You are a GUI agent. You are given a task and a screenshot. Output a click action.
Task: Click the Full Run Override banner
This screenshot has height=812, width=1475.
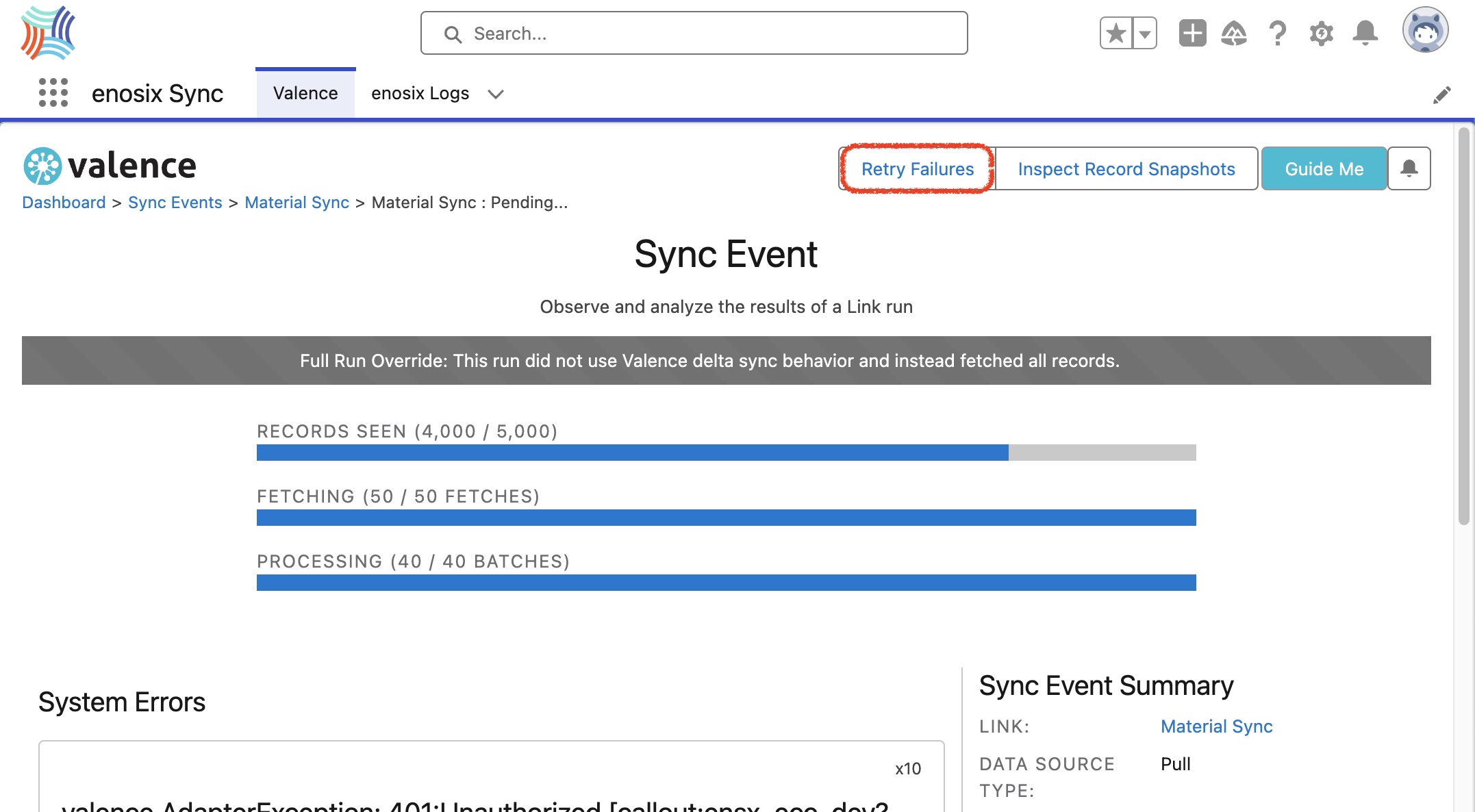(726, 360)
